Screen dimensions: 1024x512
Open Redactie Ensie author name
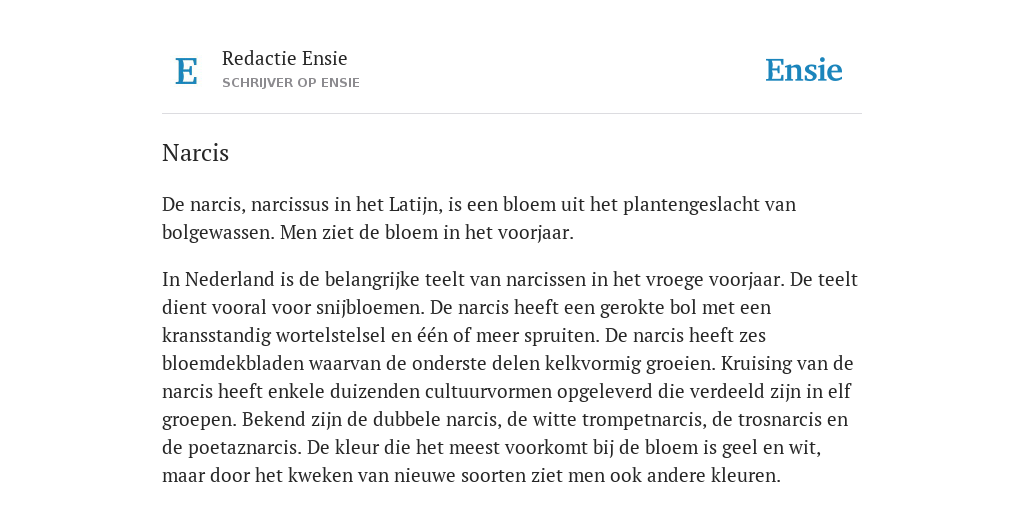[x=284, y=58]
